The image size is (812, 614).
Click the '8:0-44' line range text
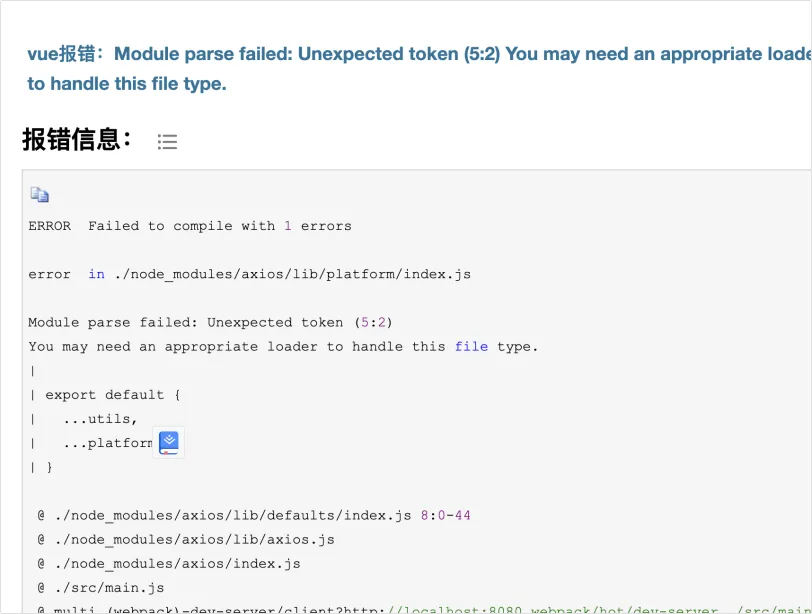coord(445,516)
